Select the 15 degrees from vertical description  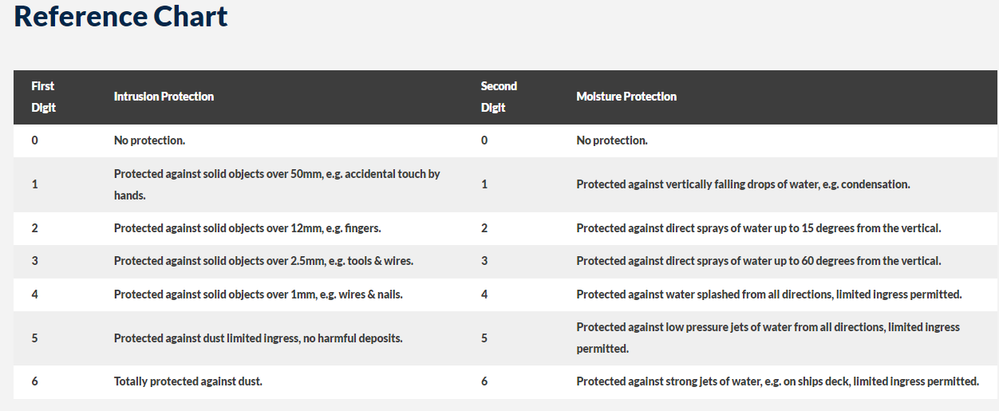(x=759, y=228)
